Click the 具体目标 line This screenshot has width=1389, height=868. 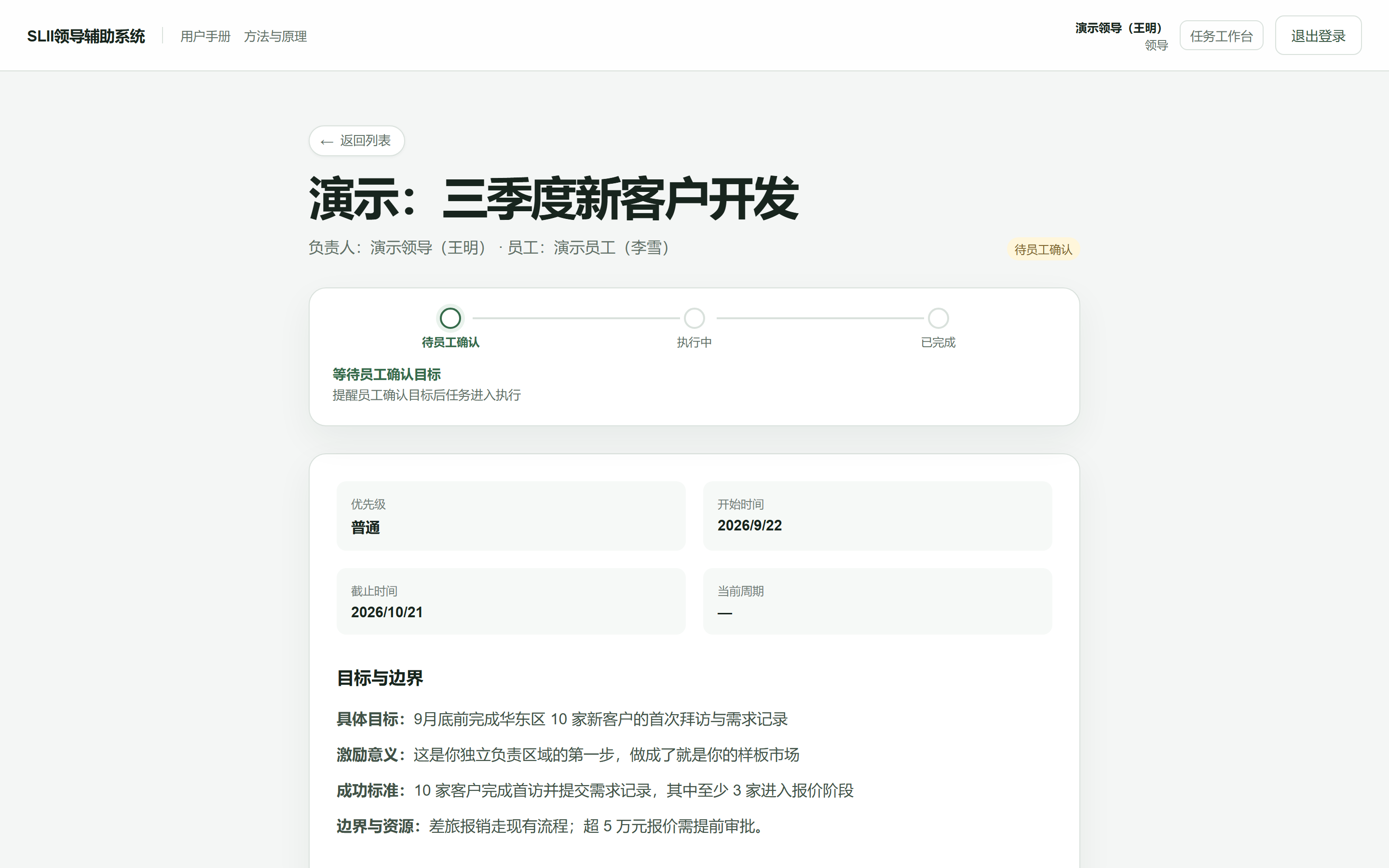[x=562, y=719]
